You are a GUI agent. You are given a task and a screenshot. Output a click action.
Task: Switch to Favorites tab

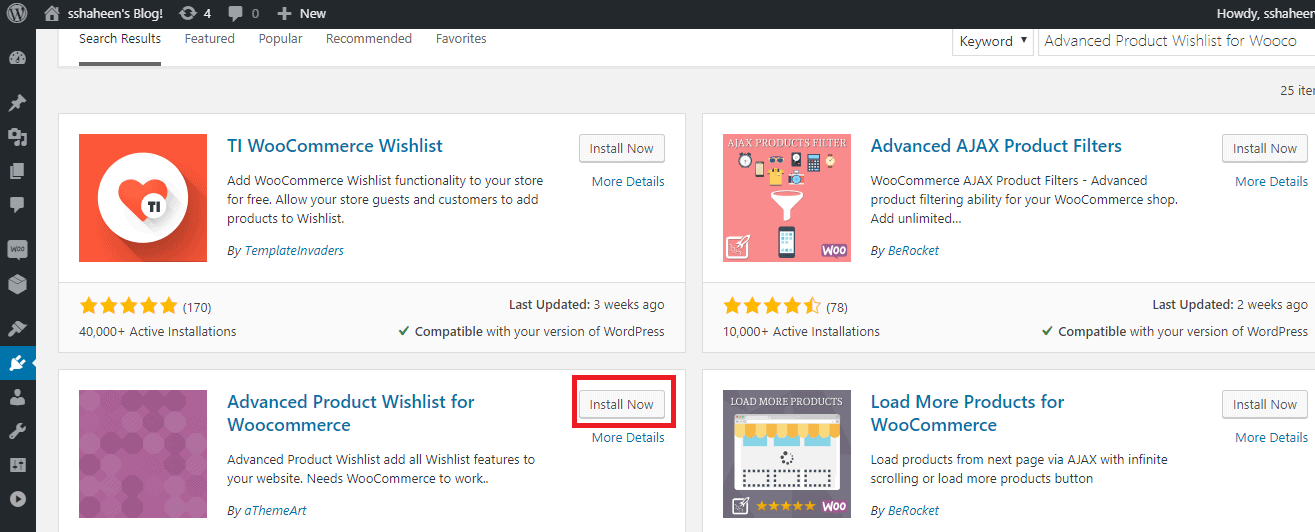pyautogui.click(x=461, y=39)
